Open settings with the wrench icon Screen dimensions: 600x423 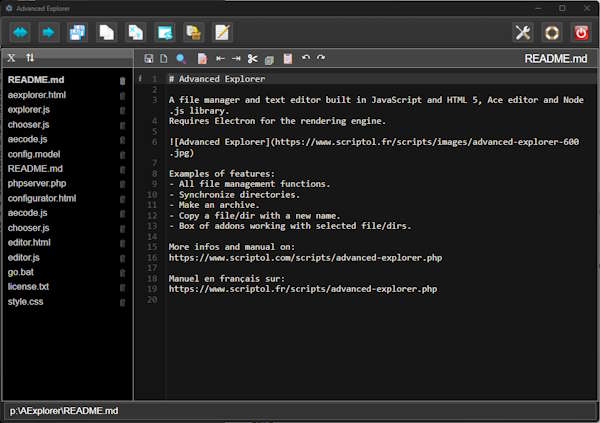(x=523, y=33)
